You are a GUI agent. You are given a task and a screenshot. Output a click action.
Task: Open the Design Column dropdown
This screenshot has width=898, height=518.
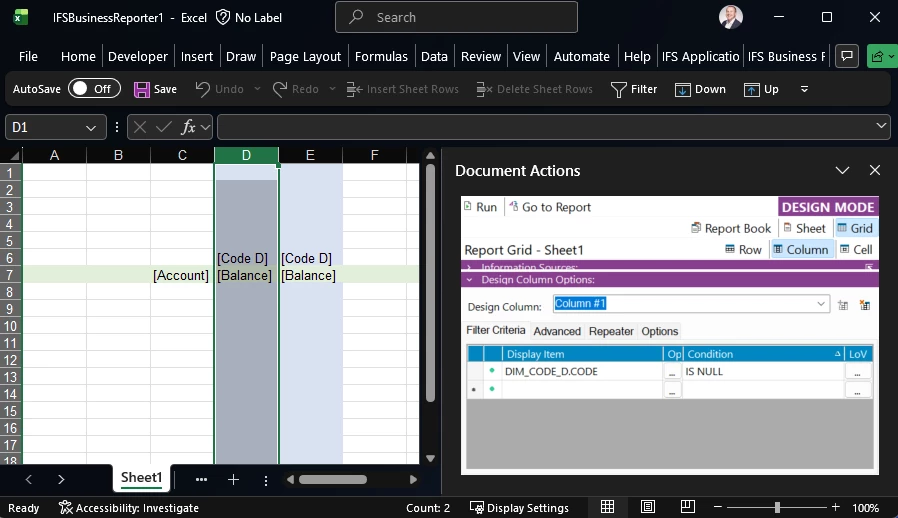[821, 304]
